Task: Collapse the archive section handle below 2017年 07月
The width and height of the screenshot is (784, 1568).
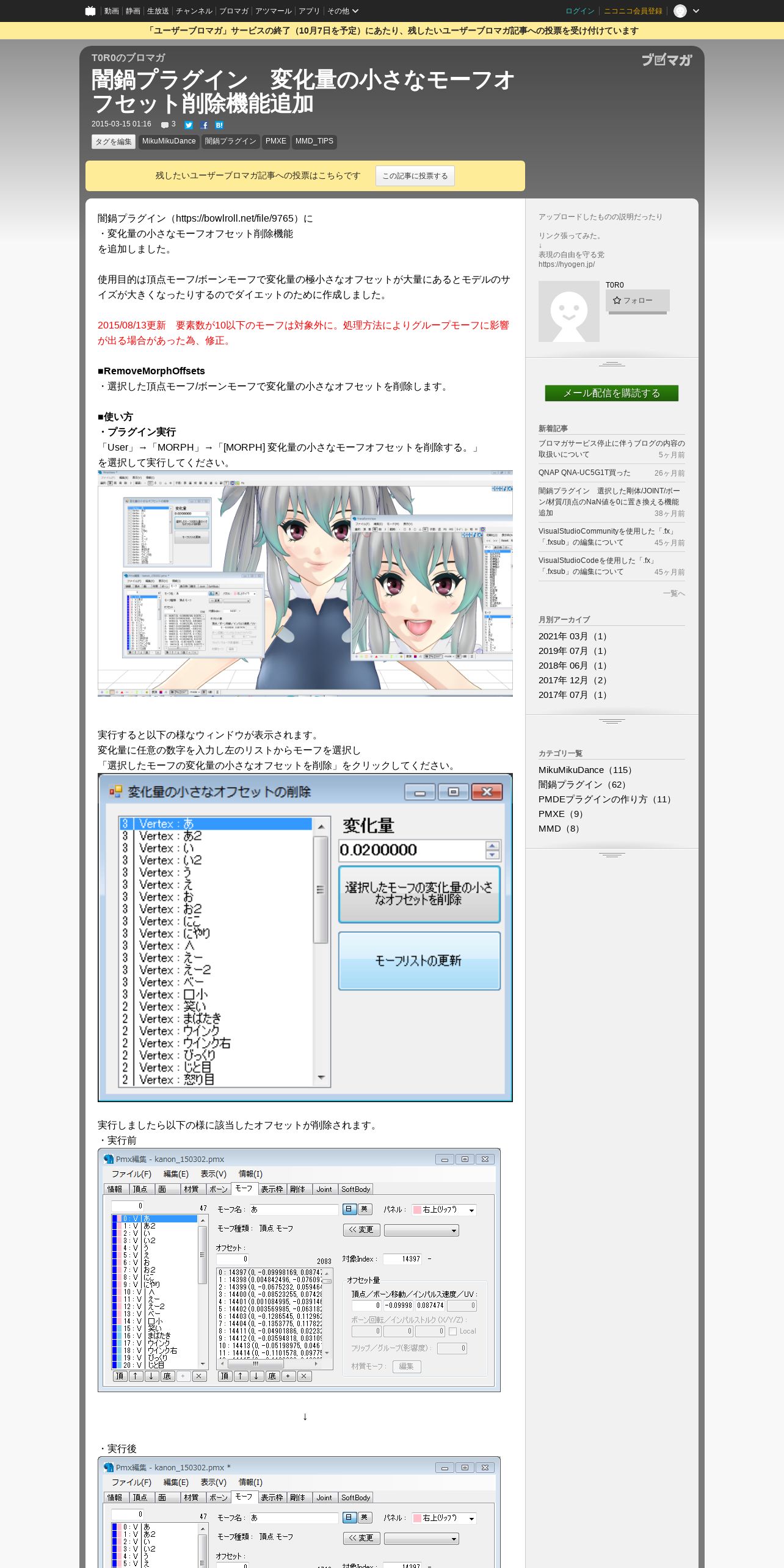Action: [x=612, y=721]
